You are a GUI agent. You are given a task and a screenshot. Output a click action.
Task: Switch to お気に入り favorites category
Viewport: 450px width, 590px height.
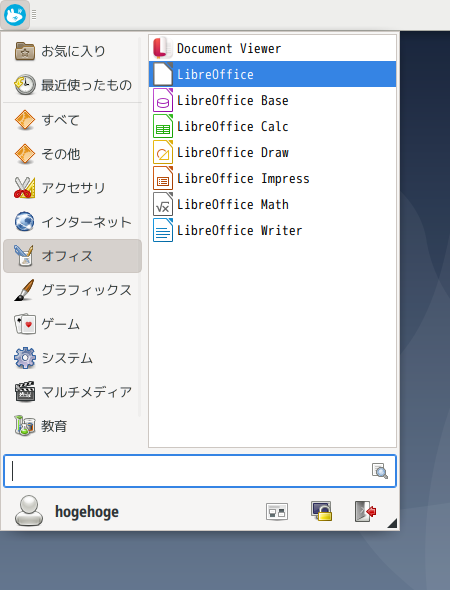point(73,51)
